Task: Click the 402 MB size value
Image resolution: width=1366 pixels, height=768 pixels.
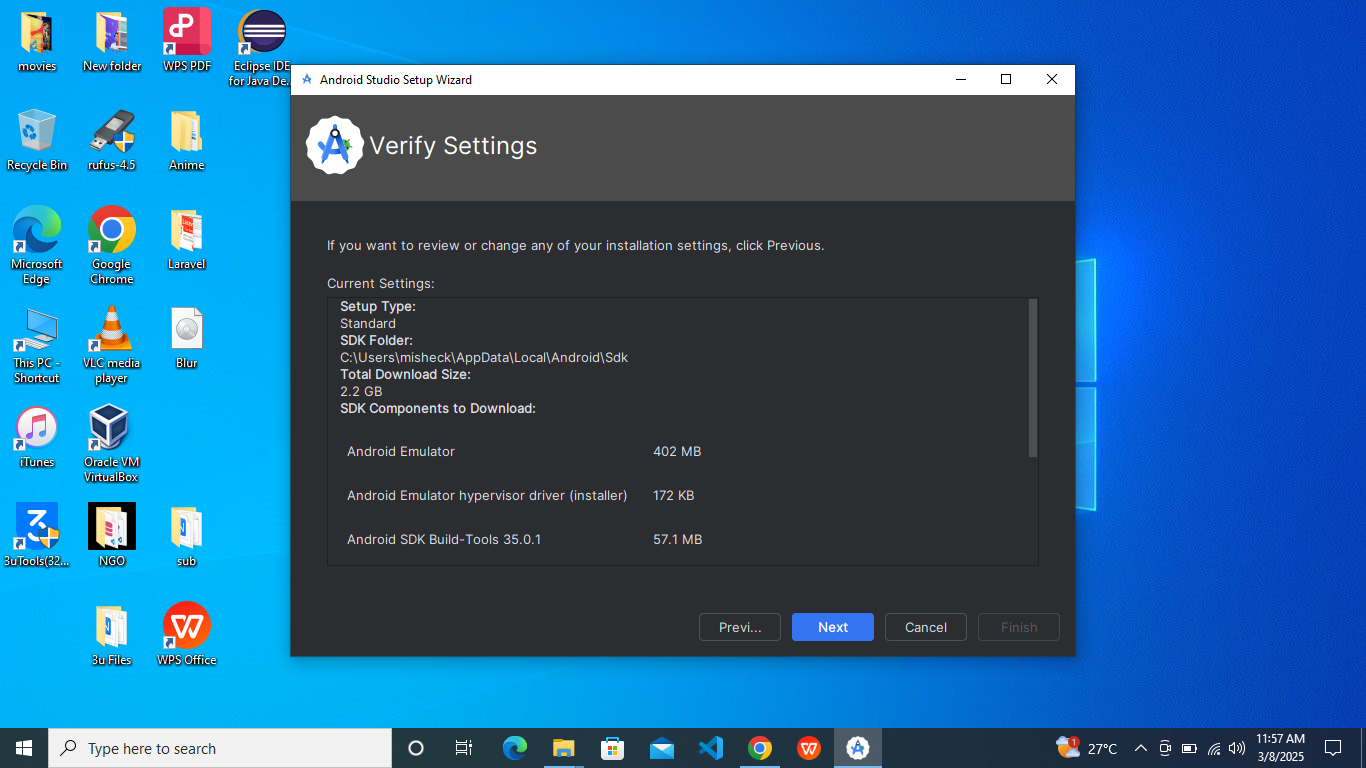Action: coord(677,451)
